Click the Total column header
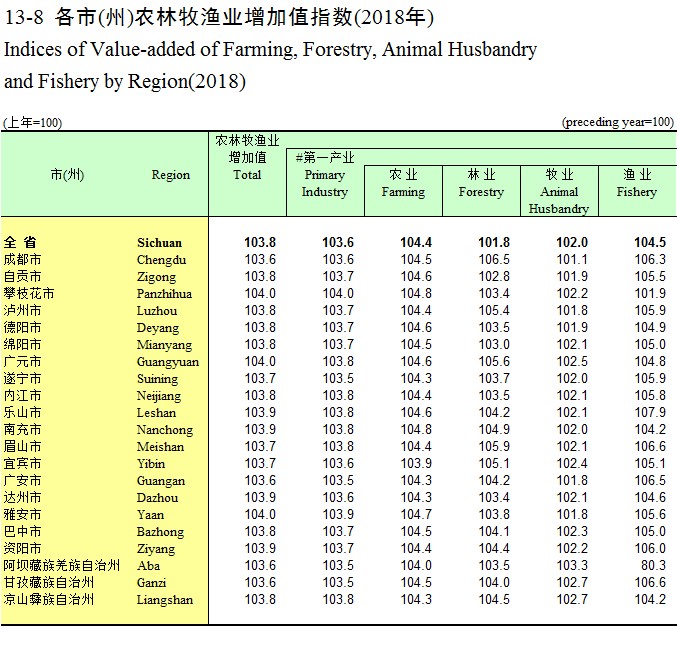677x664 pixels. (247, 175)
